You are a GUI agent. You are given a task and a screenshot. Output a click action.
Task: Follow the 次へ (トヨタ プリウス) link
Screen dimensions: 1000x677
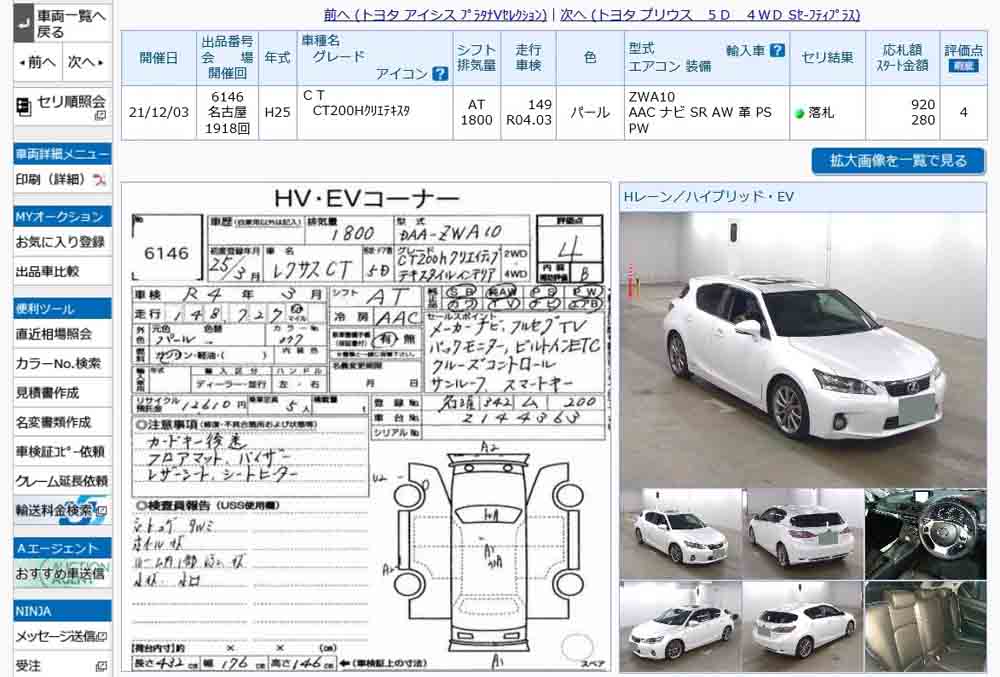click(x=710, y=15)
